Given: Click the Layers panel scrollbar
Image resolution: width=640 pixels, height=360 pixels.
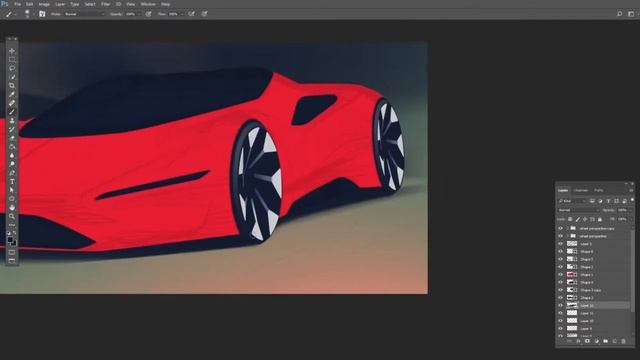Looking at the screenshot, I should click(x=633, y=271).
